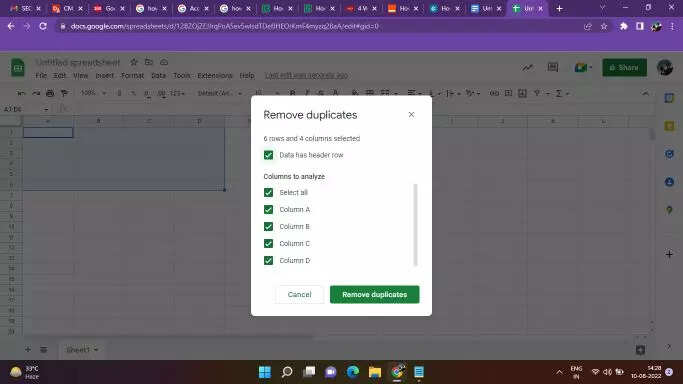Click the Share button
The height and width of the screenshot is (384, 683).
click(624, 67)
